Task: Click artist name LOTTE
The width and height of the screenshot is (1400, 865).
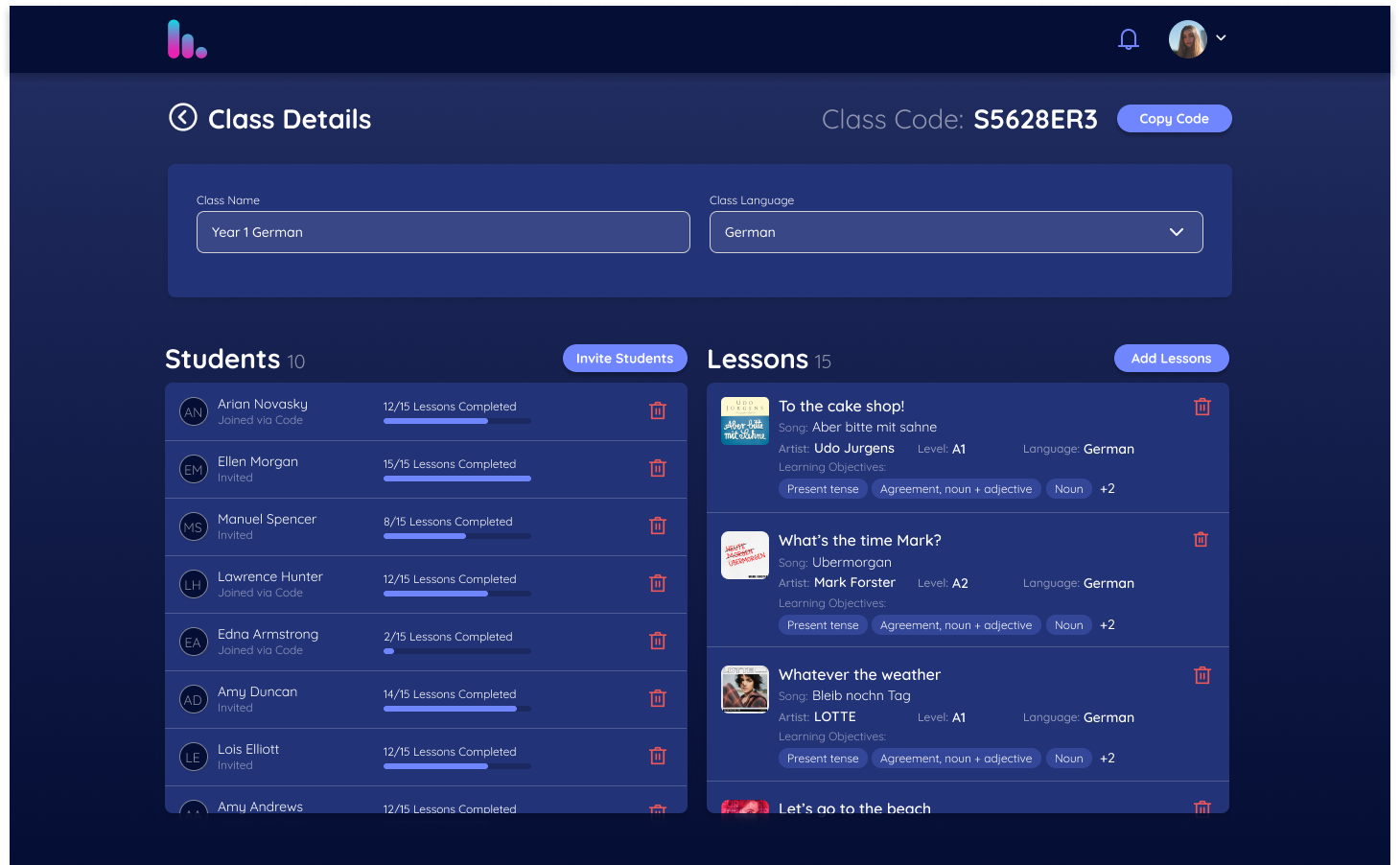Action: tap(835, 717)
